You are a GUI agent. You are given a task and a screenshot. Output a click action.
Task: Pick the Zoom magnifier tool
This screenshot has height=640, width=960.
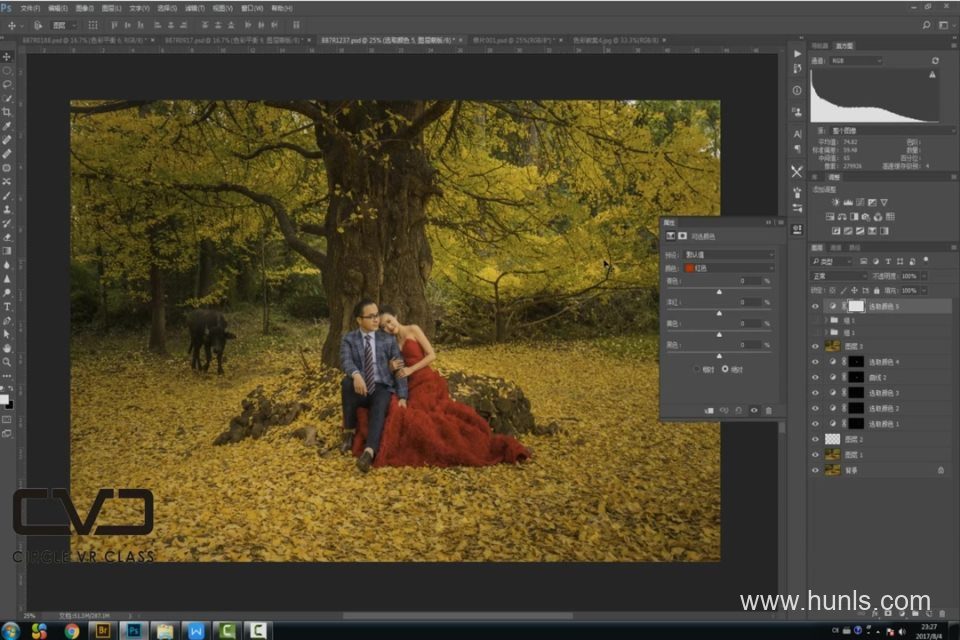pyautogui.click(x=7, y=362)
